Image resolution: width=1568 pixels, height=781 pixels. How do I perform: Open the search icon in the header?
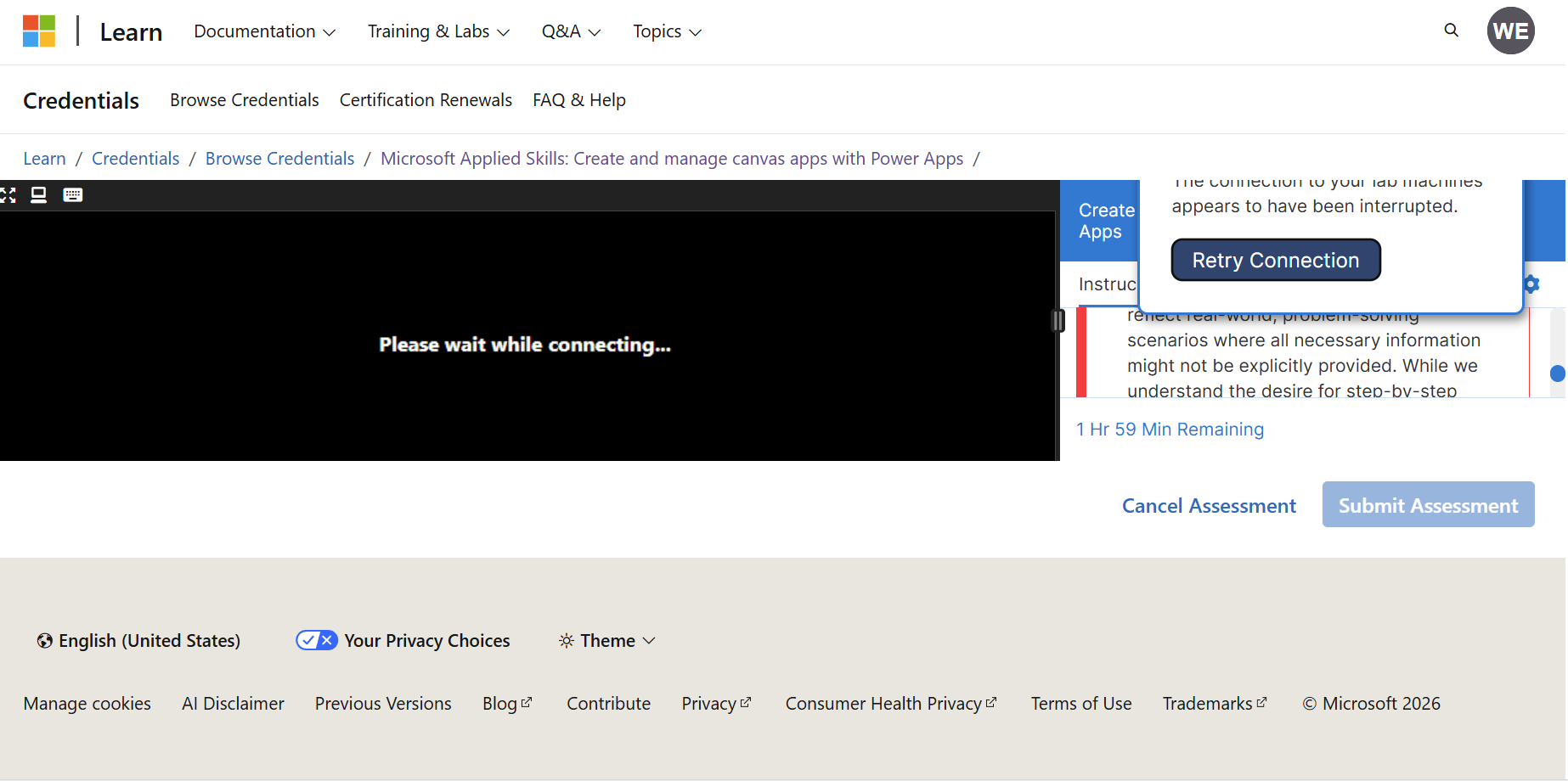coord(1451,31)
